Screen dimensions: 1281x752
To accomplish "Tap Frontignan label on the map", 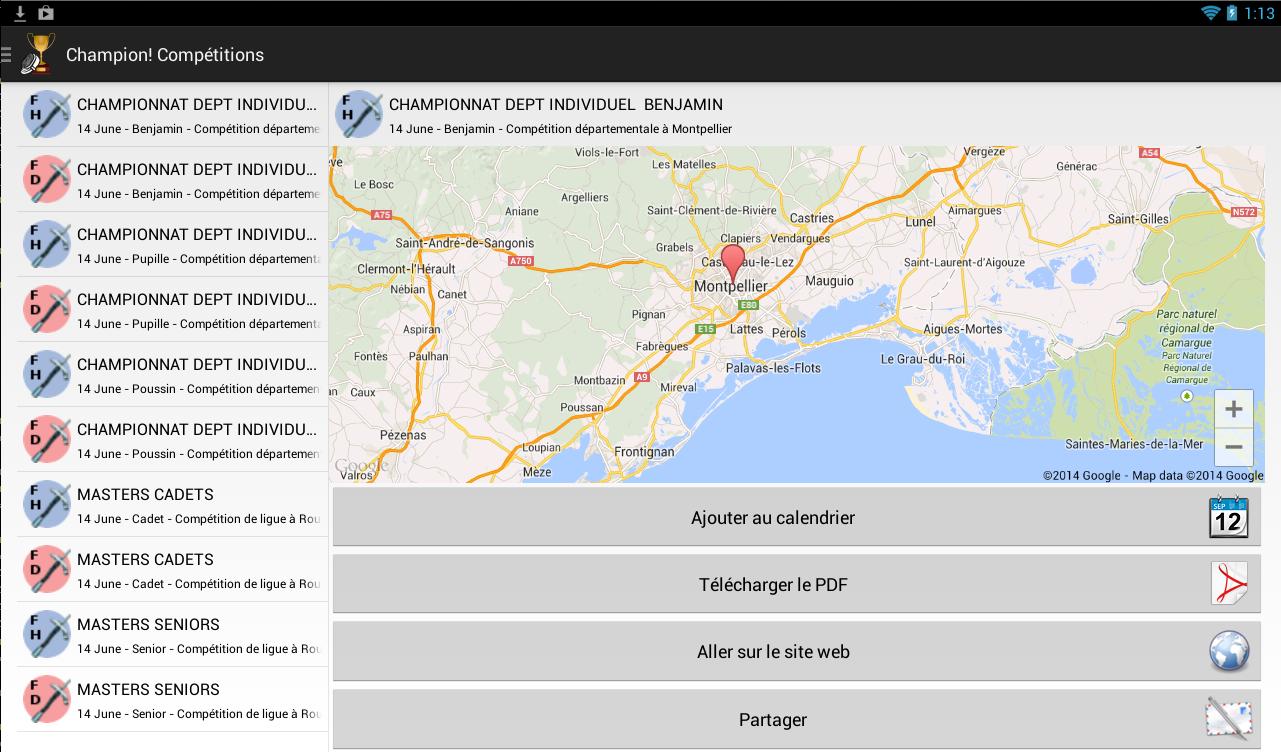I will (x=644, y=451).
